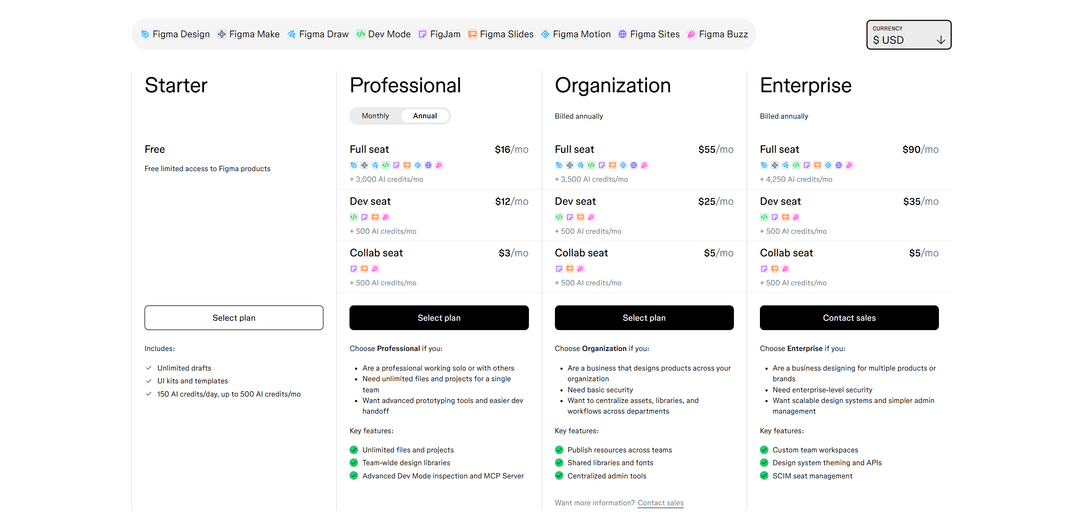Click '+ 4,250 AI credits/mo' text
This screenshot has width=1080, height=517.
tap(796, 180)
